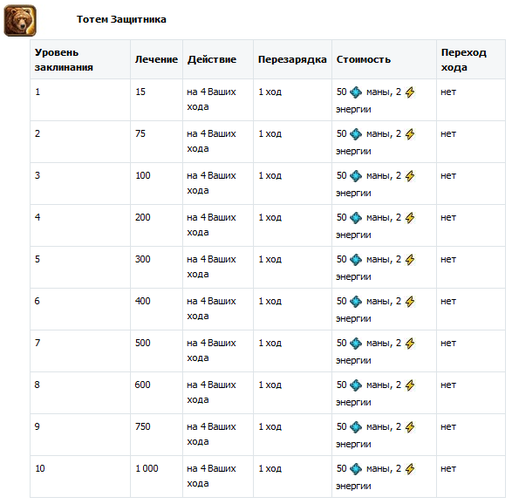This screenshot has width=512, height=504.
Task: Click the mana crystal icon in level 7 row
Action: 356,343
